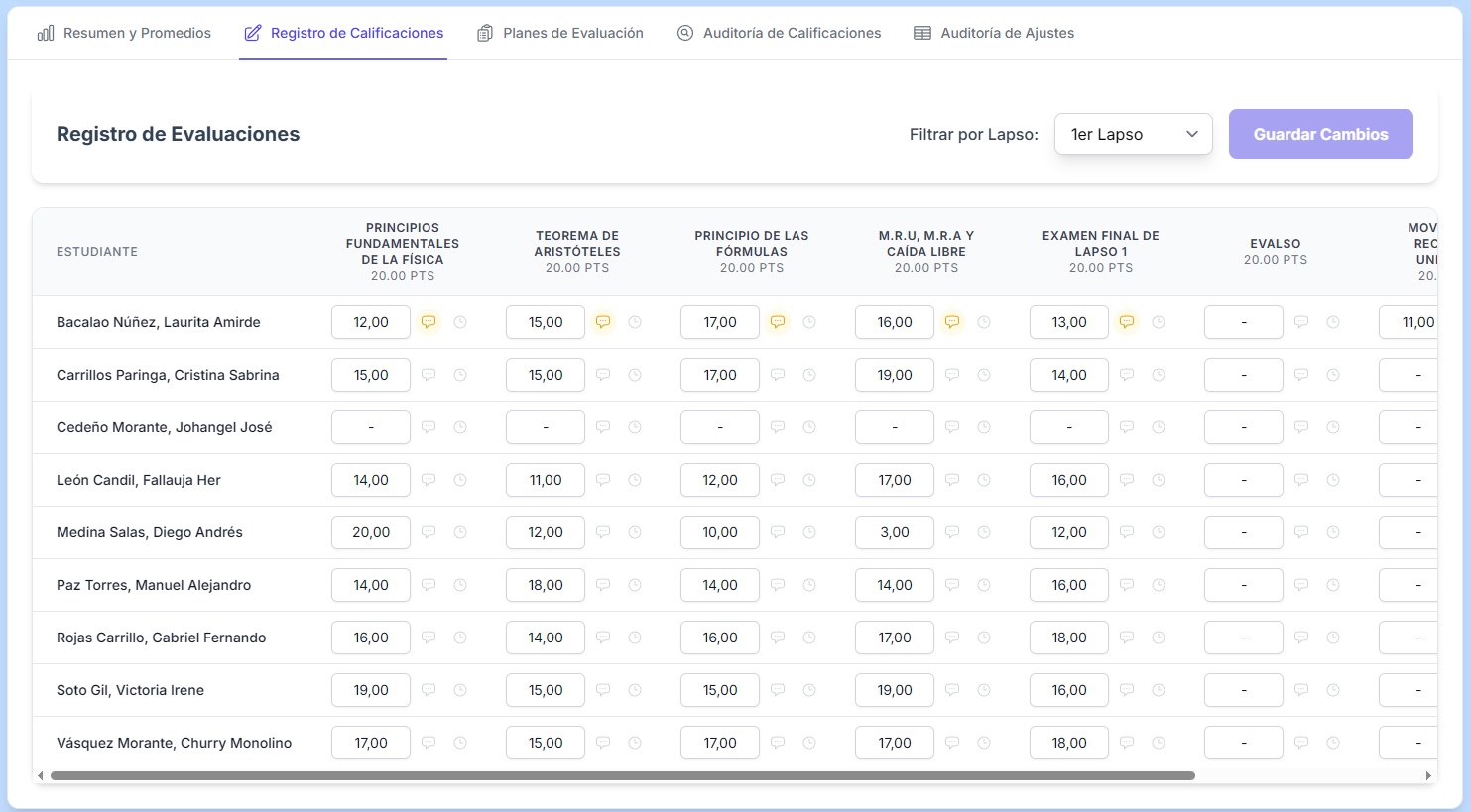Image resolution: width=1471 pixels, height=812 pixels.
Task: Click Estudiante column header
Action: pos(97,252)
